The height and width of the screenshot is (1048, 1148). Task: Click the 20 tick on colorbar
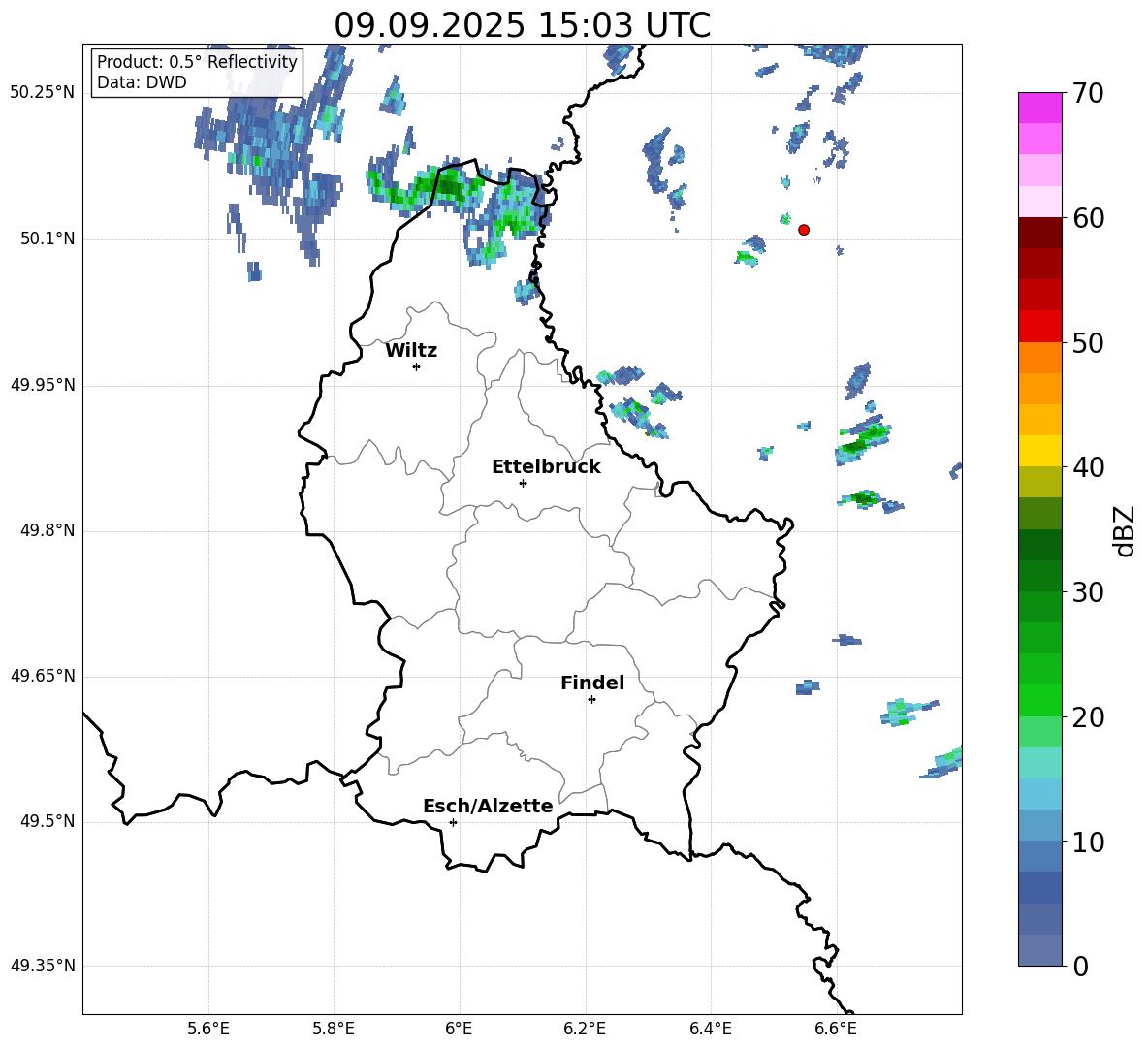pyautogui.click(x=1088, y=717)
